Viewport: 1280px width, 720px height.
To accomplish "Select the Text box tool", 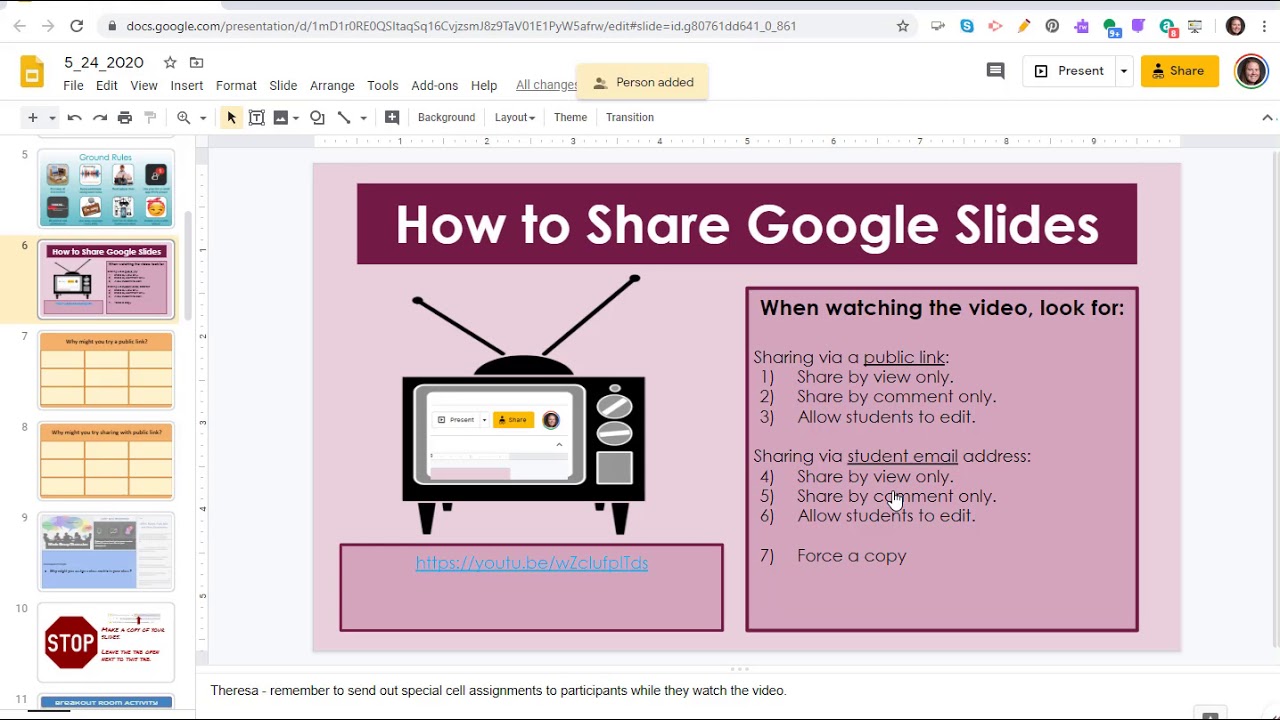I will 256,117.
